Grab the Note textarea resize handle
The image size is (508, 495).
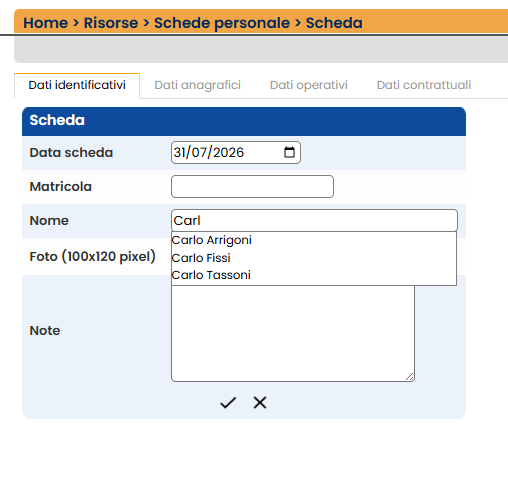[410, 377]
